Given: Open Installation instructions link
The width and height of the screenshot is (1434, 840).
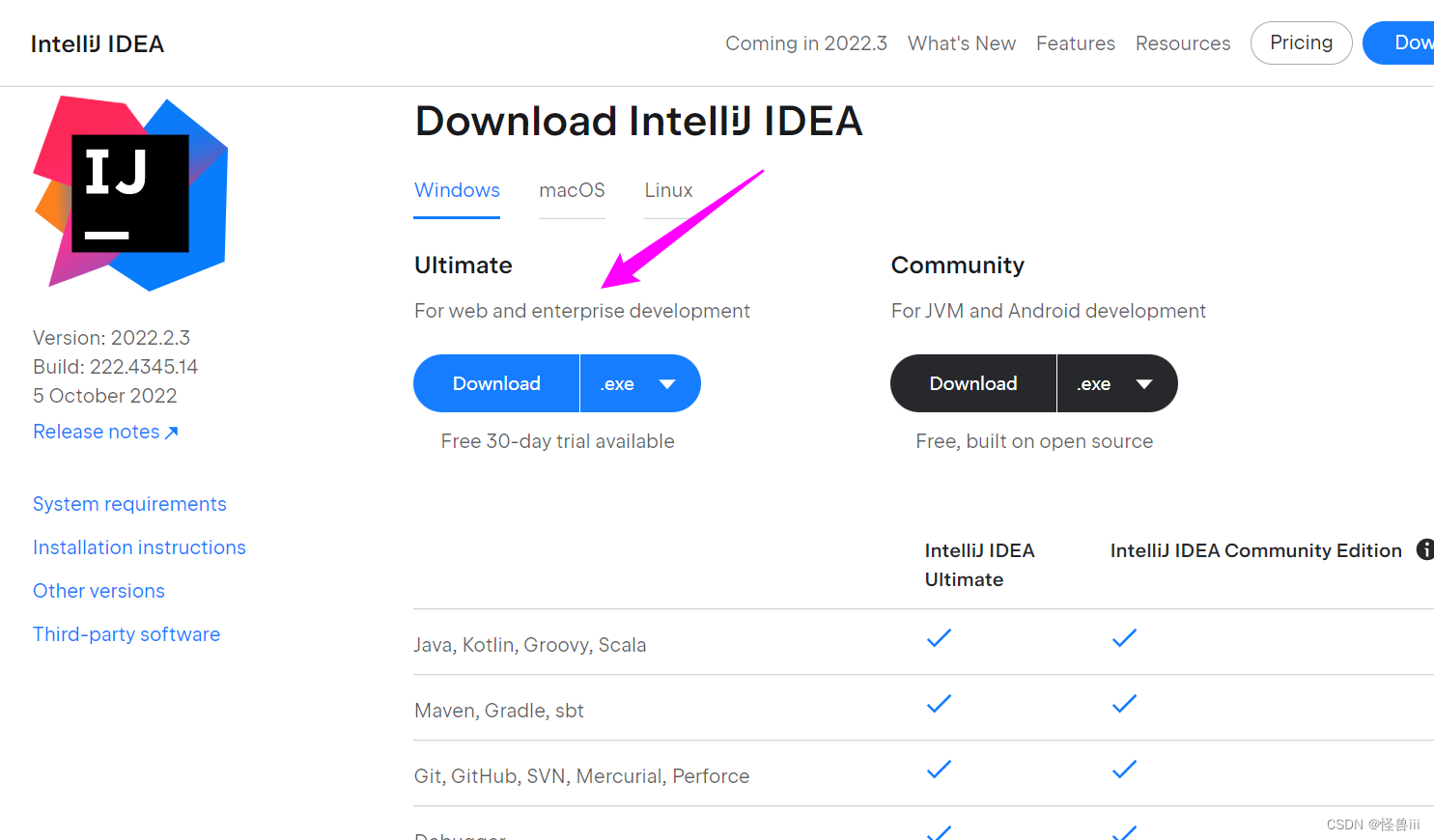Looking at the screenshot, I should click(139, 547).
